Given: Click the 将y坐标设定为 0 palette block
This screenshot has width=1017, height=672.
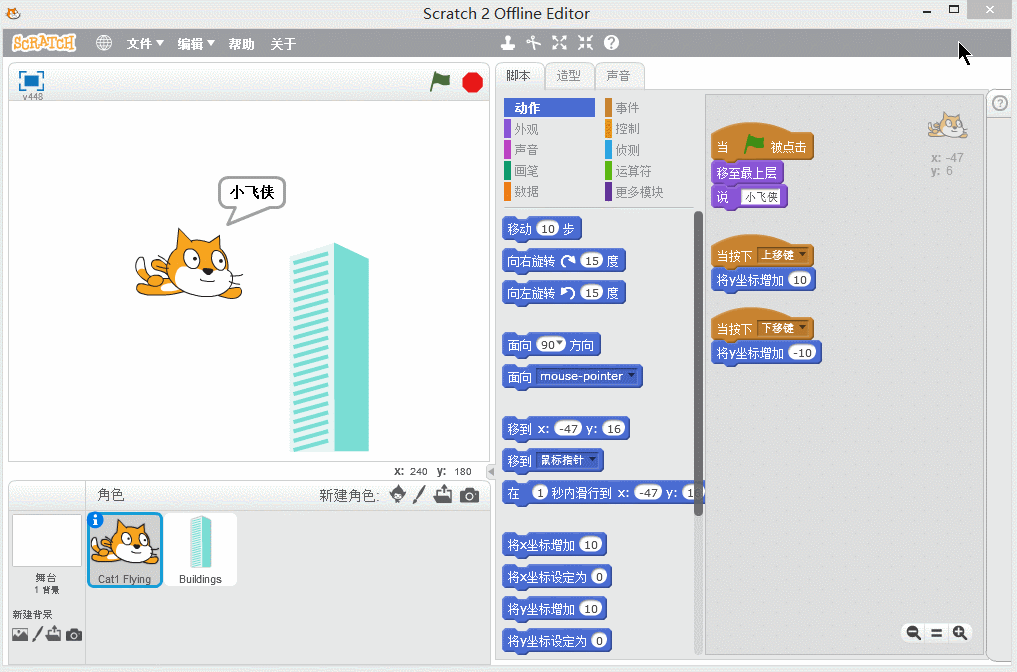Looking at the screenshot, I should 556,641.
